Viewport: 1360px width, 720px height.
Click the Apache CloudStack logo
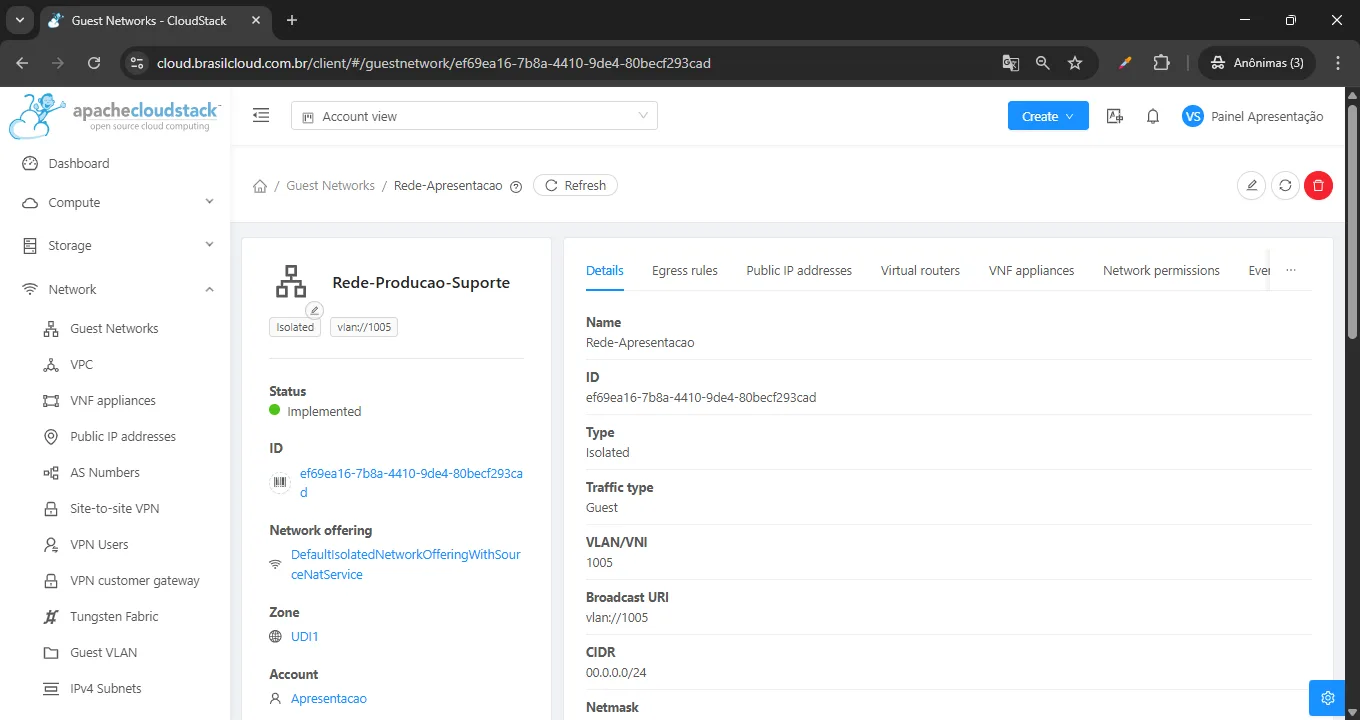point(115,116)
